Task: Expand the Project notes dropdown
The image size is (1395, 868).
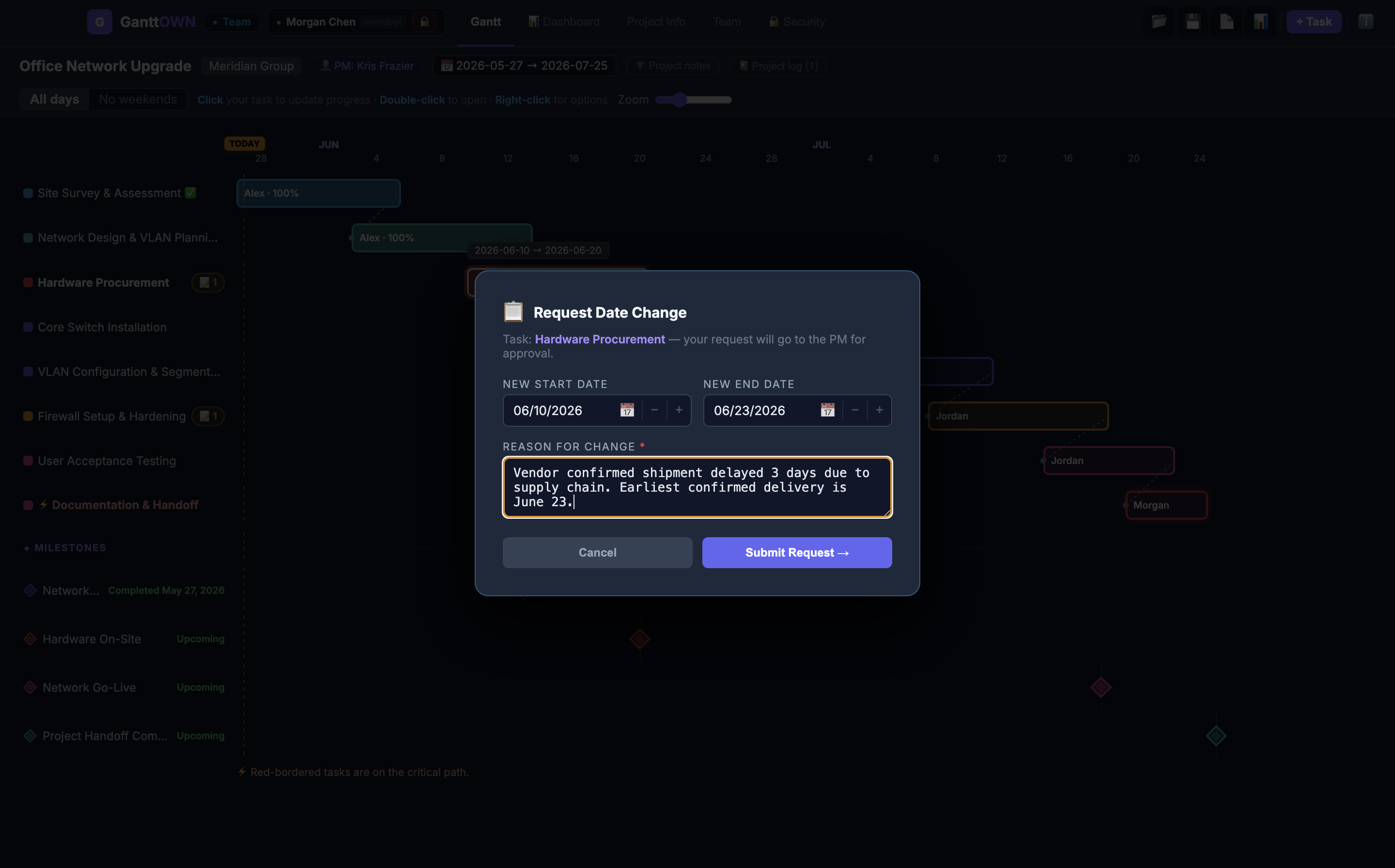Action: click(x=673, y=66)
